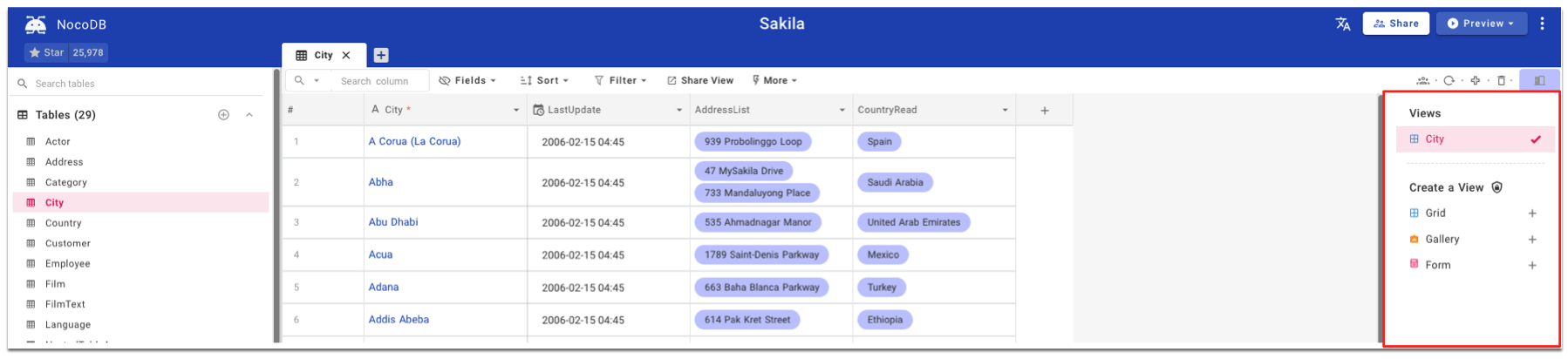Add a new tab with plus button
Image resolution: width=1568 pixels, height=359 pixels.
pos(381,55)
